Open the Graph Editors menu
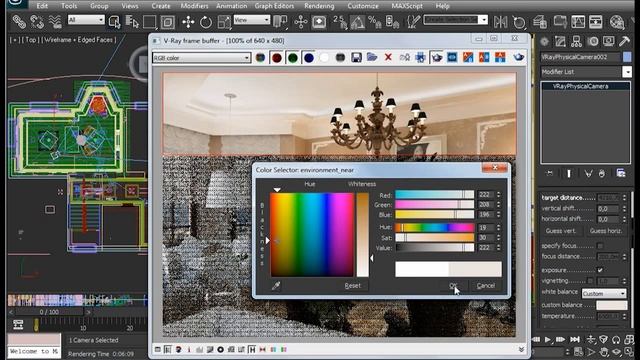The image size is (640, 360). tap(274, 6)
